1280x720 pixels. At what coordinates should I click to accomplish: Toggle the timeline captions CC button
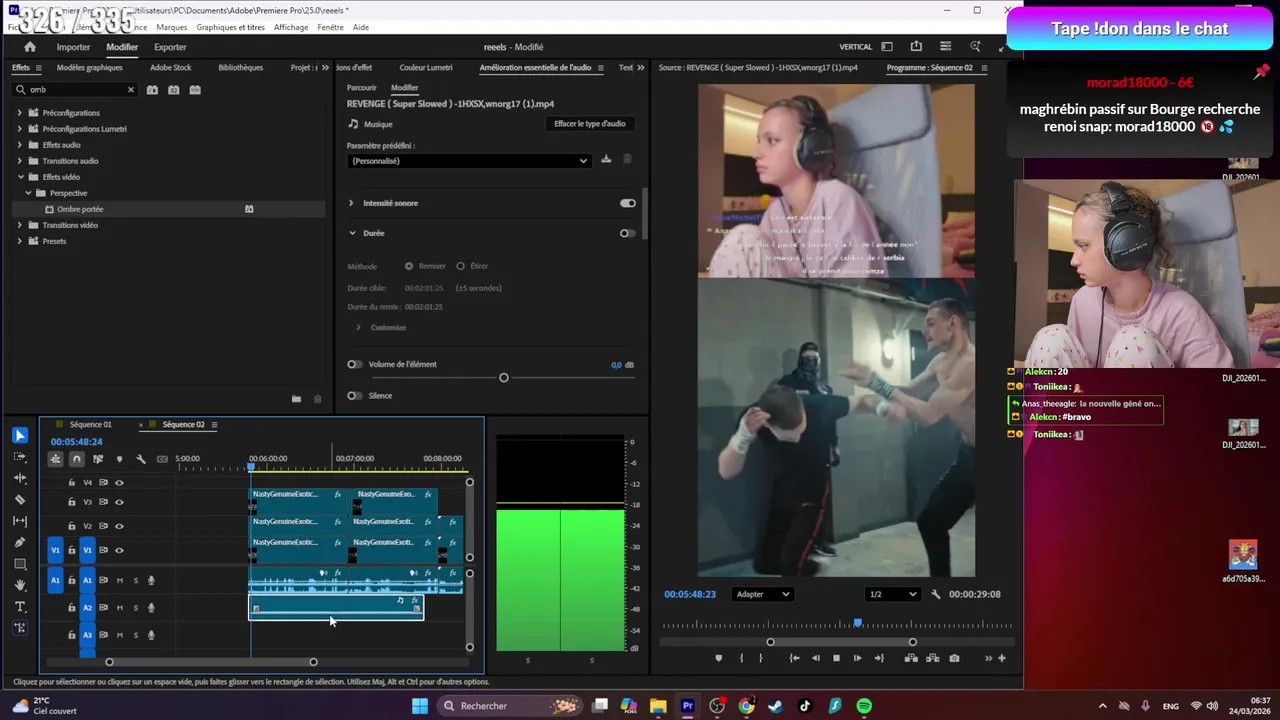[162, 459]
